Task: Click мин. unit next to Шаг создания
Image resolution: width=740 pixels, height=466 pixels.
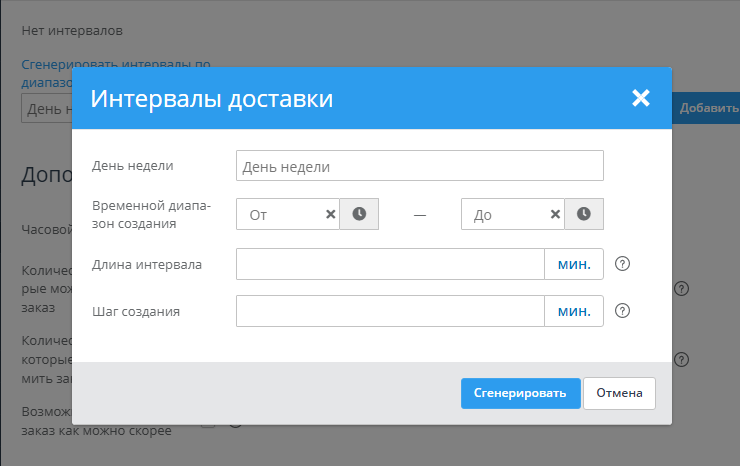Action: 573,311
